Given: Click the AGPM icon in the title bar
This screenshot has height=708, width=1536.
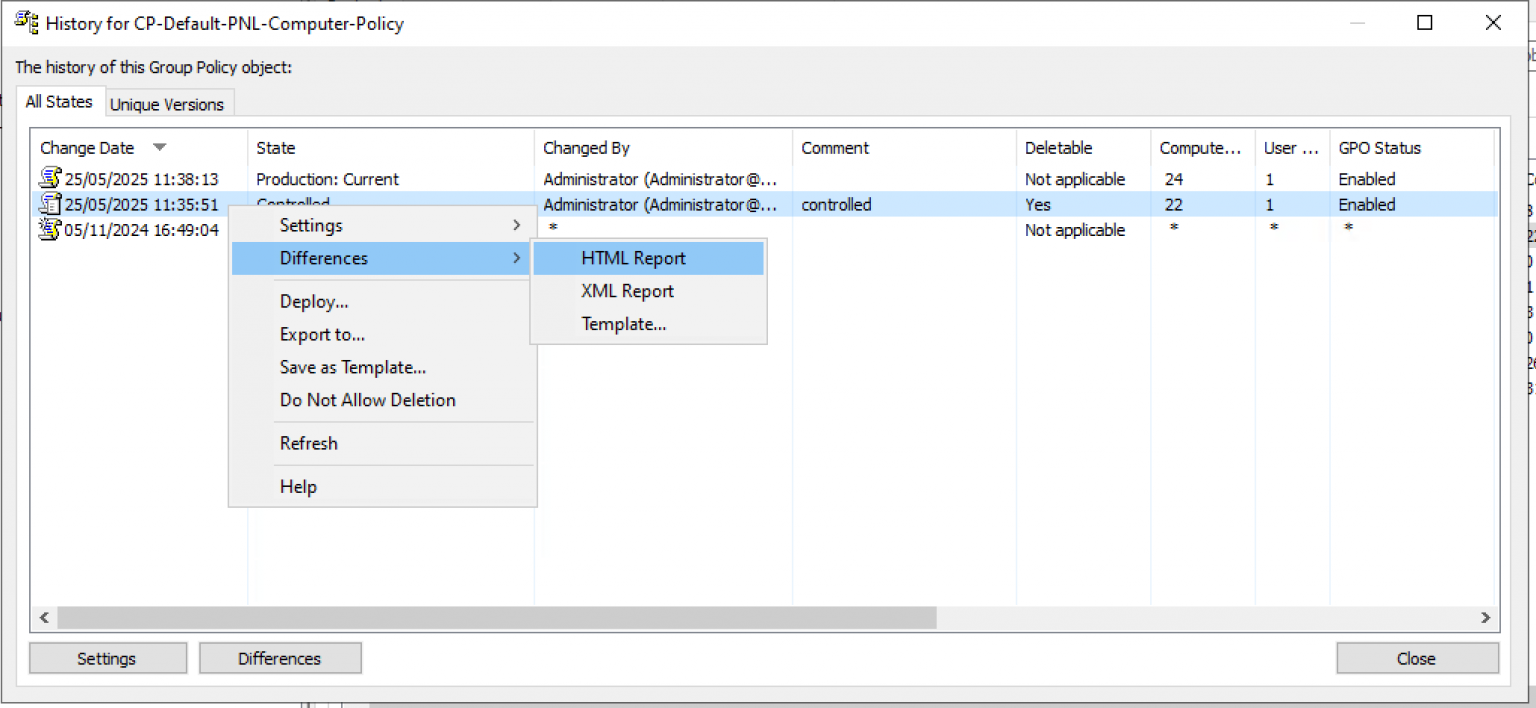Looking at the screenshot, I should click(x=27, y=22).
